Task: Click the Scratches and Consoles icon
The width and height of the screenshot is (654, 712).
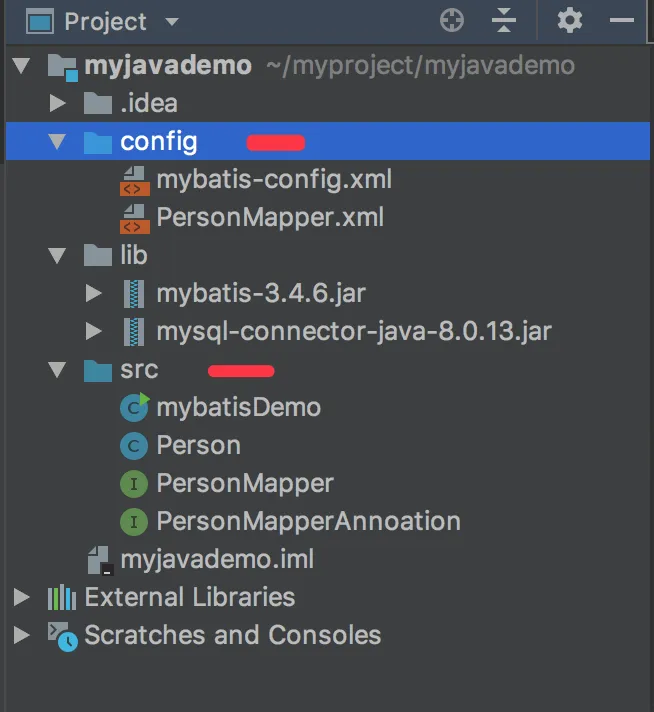Action: tap(62, 636)
